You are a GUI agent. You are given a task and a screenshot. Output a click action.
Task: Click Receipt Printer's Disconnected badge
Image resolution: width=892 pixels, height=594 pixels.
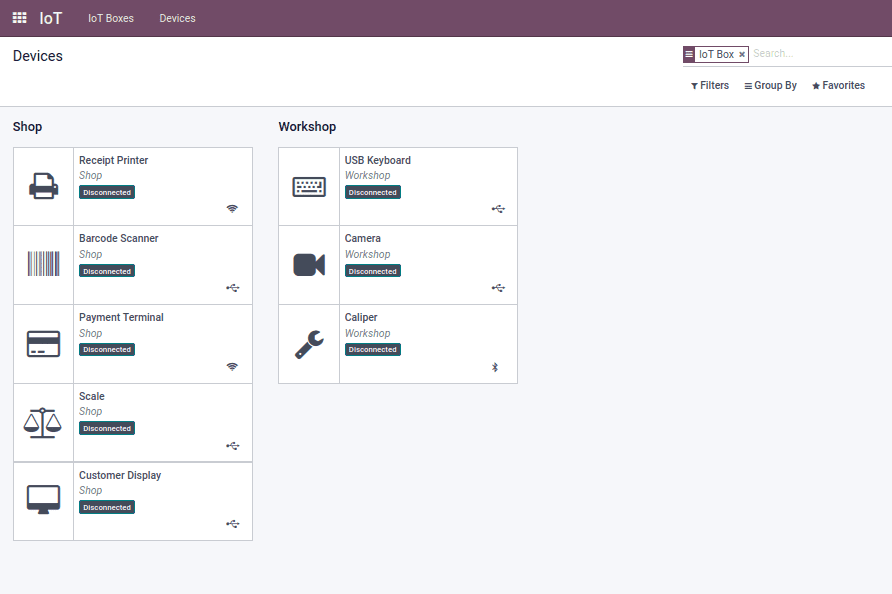point(107,192)
